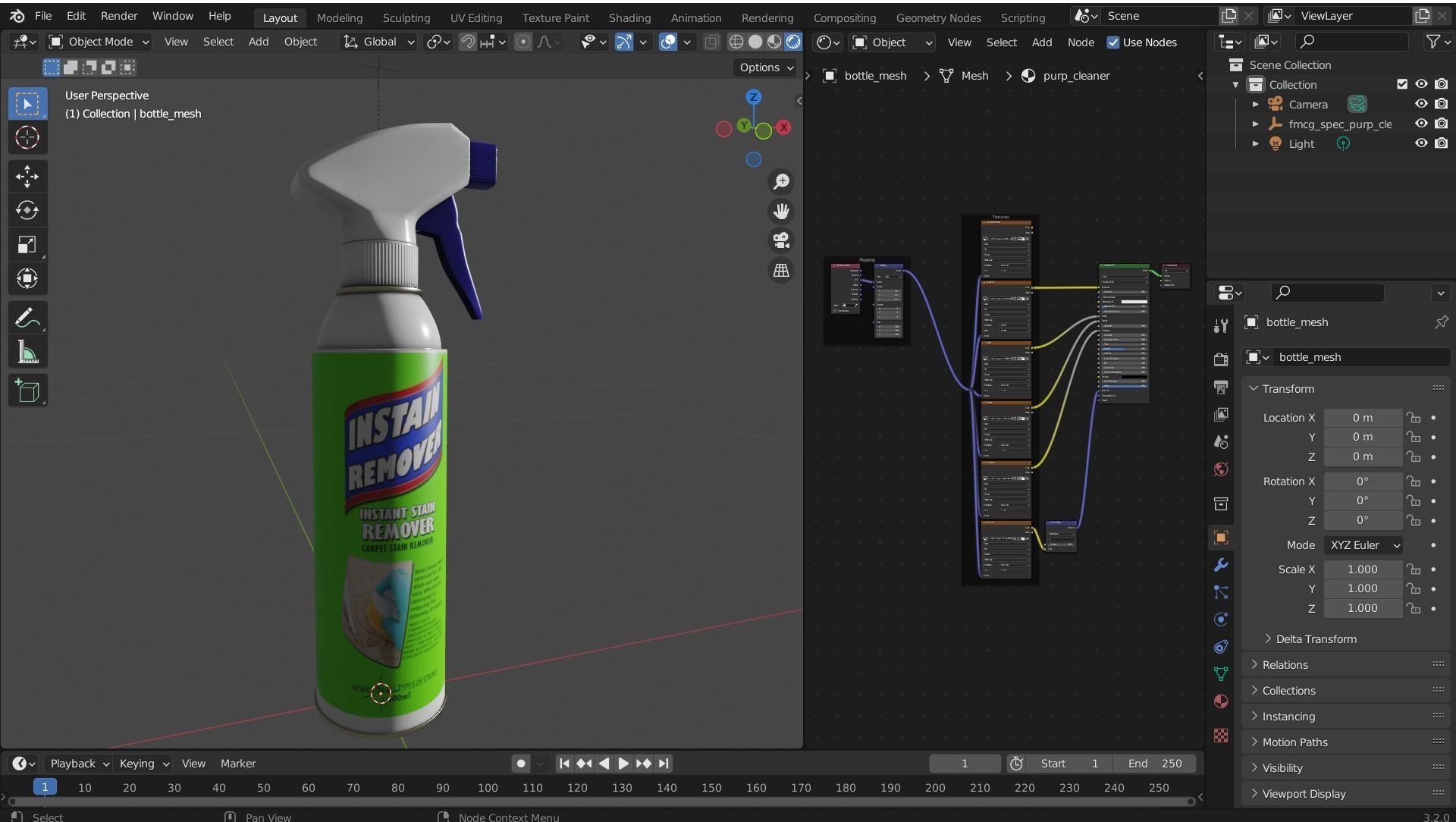Click the pan view hand icon

pyautogui.click(x=781, y=212)
